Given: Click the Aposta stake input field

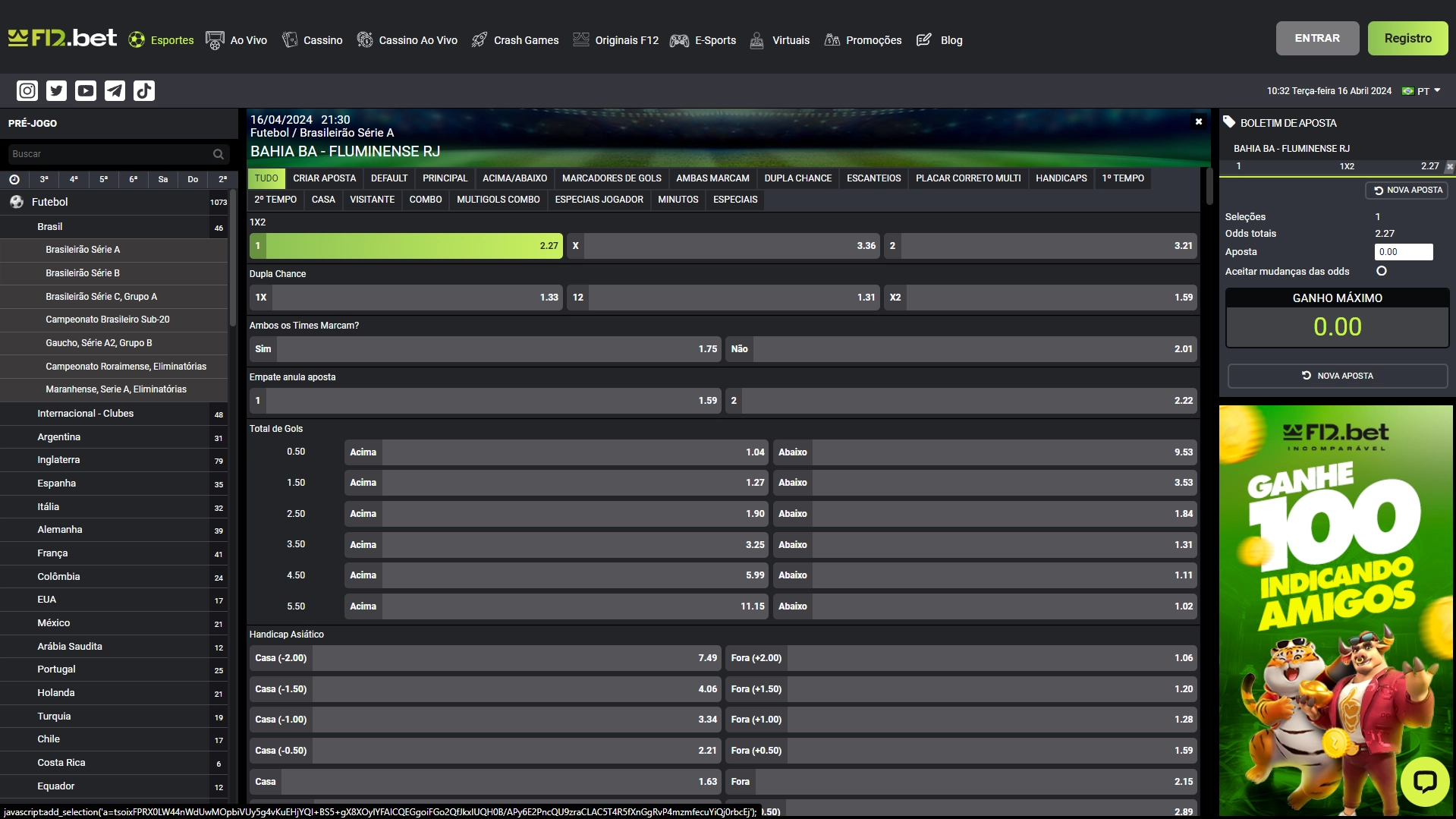Looking at the screenshot, I should click(1404, 252).
